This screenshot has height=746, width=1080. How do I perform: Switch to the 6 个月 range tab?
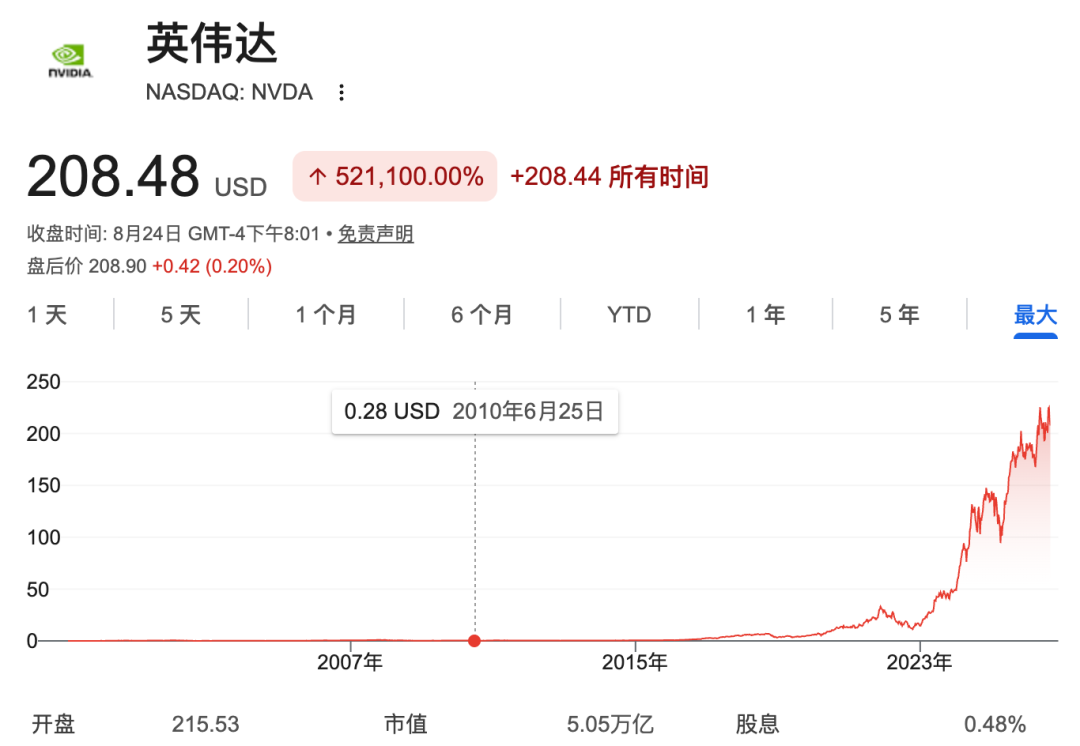tap(482, 315)
